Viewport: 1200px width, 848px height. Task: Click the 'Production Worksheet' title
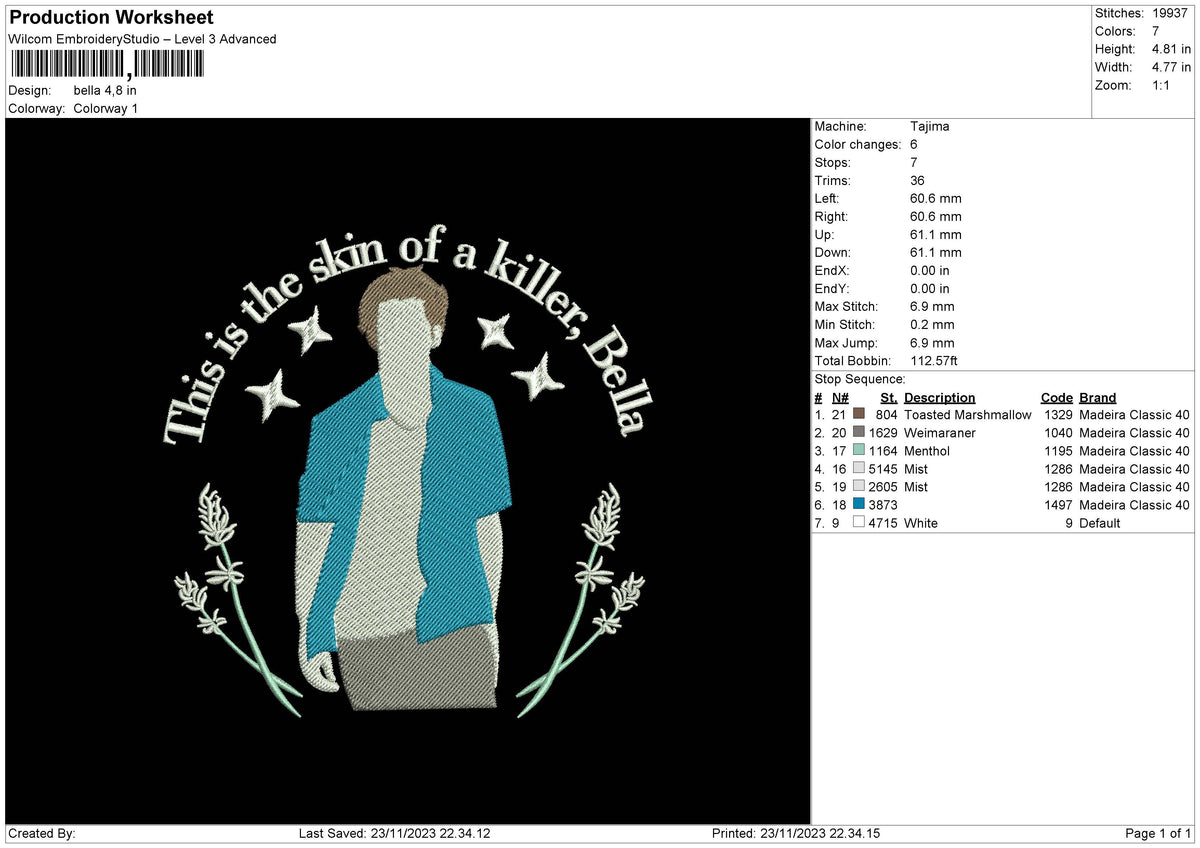pos(110,18)
